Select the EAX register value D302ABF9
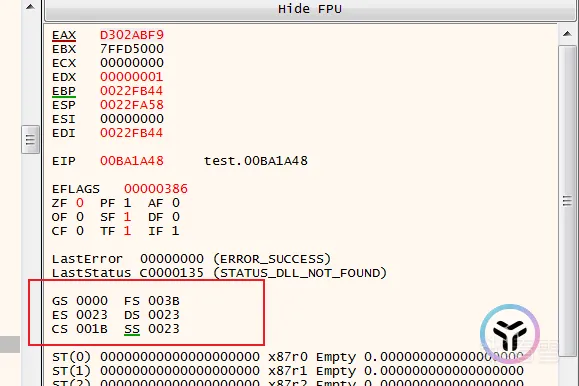The image size is (579, 386). [132, 35]
